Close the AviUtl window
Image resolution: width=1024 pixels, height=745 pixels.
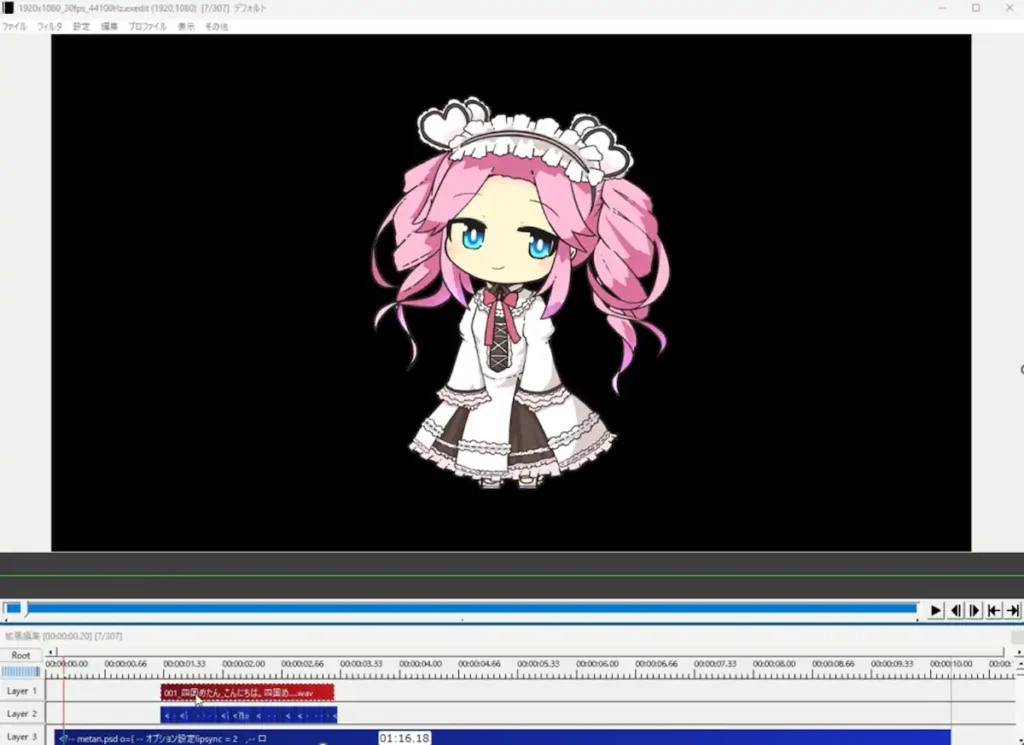1009,8
